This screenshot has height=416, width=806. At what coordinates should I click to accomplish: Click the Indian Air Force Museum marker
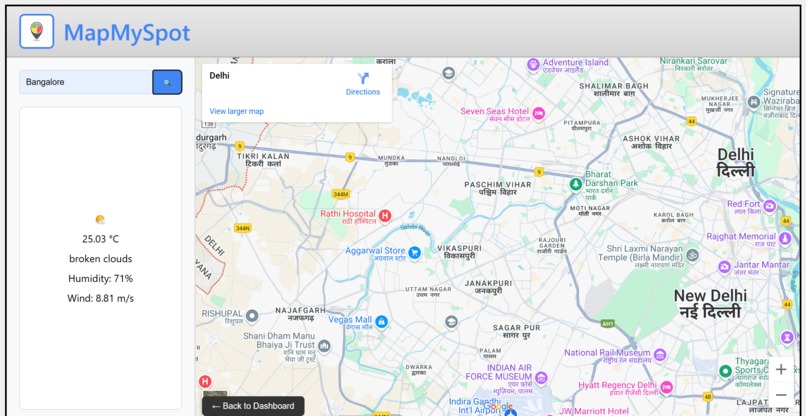(x=541, y=378)
